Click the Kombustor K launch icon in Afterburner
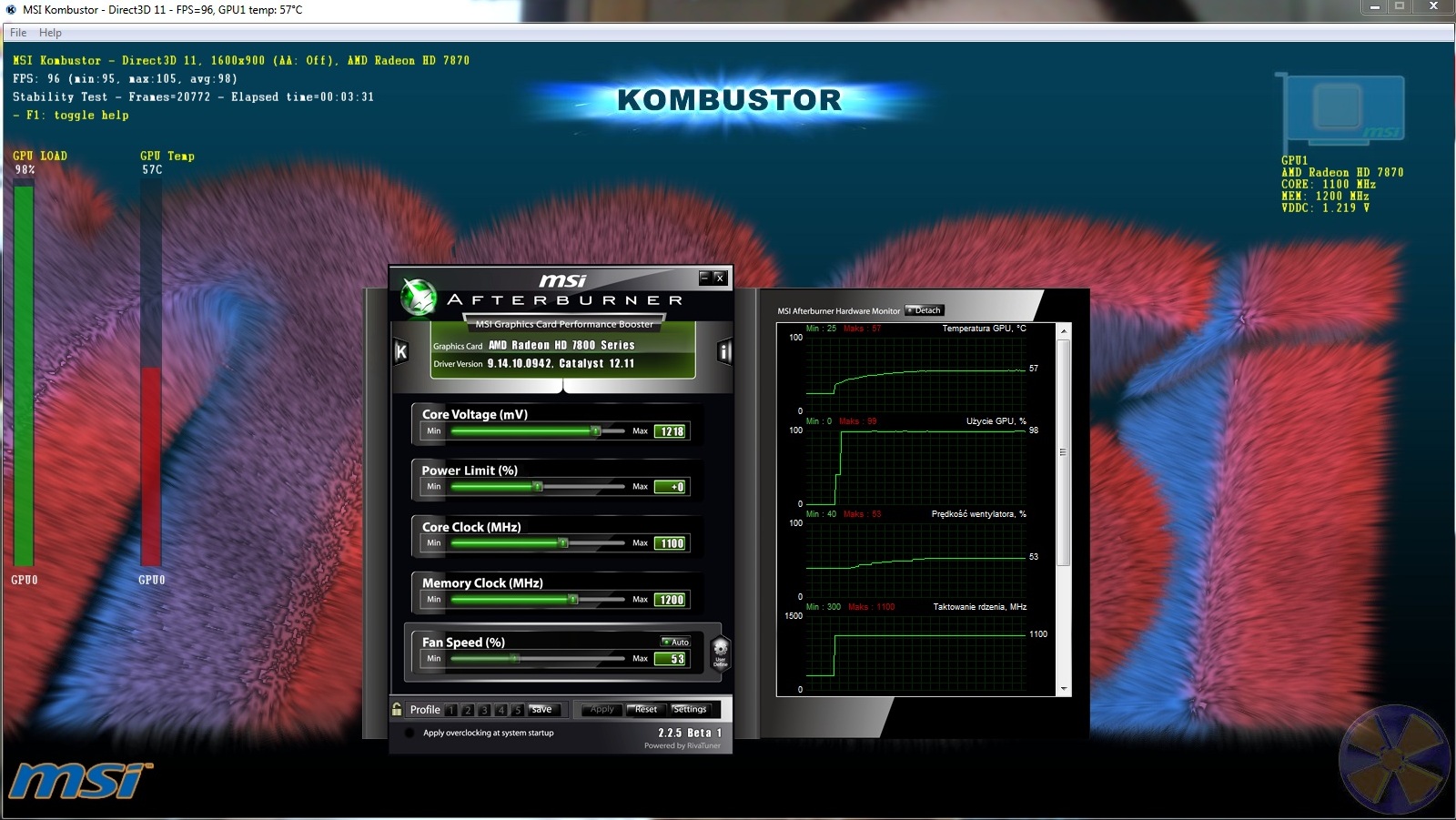Image resolution: width=1456 pixels, height=820 pixels. coord(400,351)
